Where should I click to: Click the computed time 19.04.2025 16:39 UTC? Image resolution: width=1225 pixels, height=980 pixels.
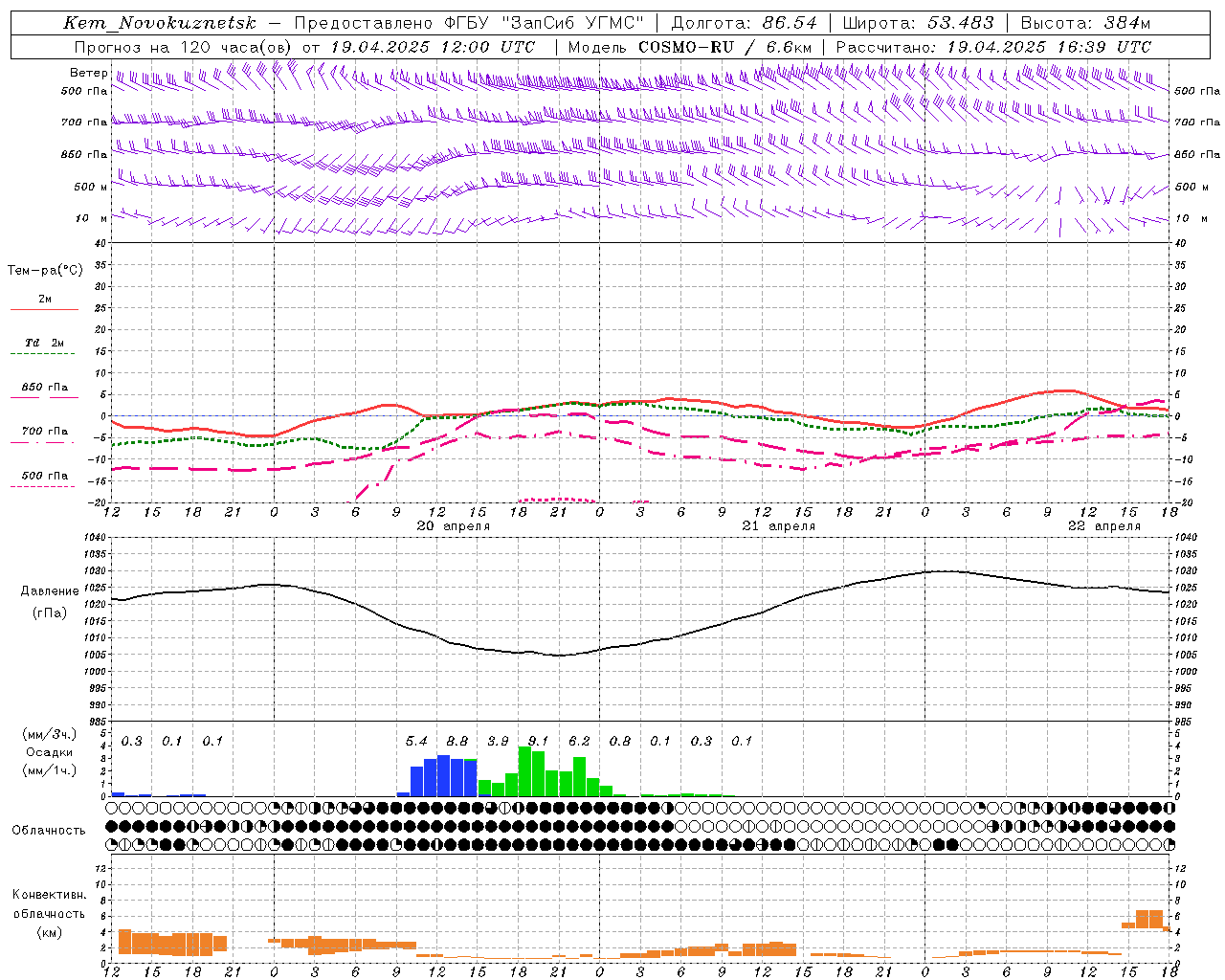(x=1049, y=47)
